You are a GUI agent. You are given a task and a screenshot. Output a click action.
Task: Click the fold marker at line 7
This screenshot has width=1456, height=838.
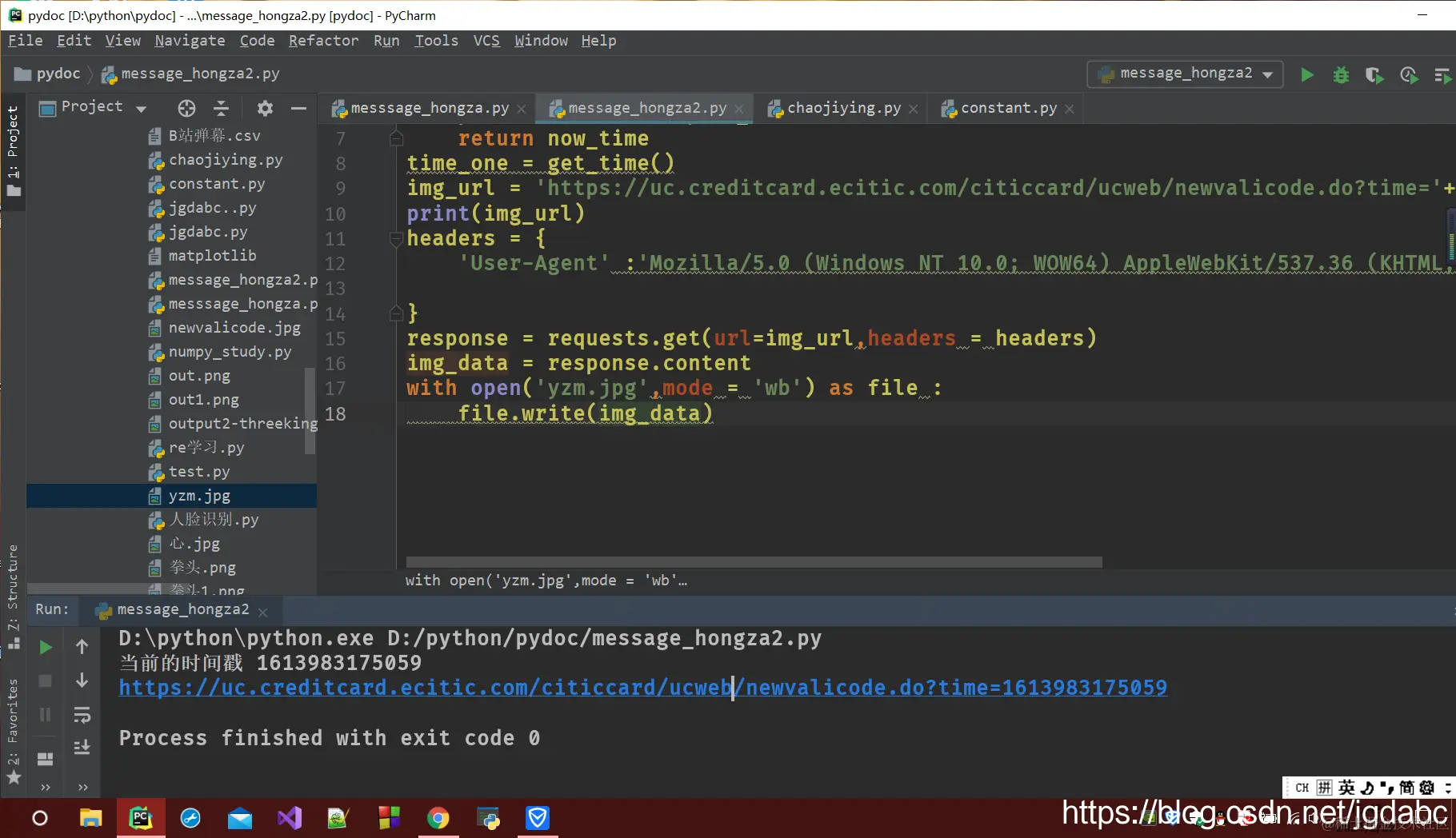click(395, 138)
